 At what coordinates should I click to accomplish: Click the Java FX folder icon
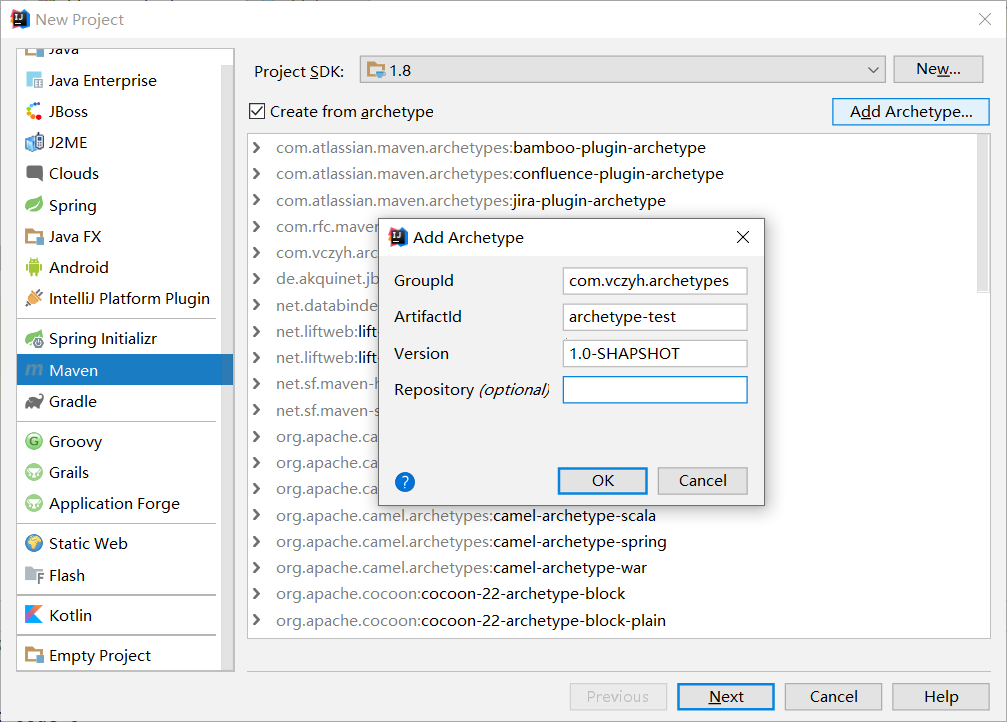34,236
